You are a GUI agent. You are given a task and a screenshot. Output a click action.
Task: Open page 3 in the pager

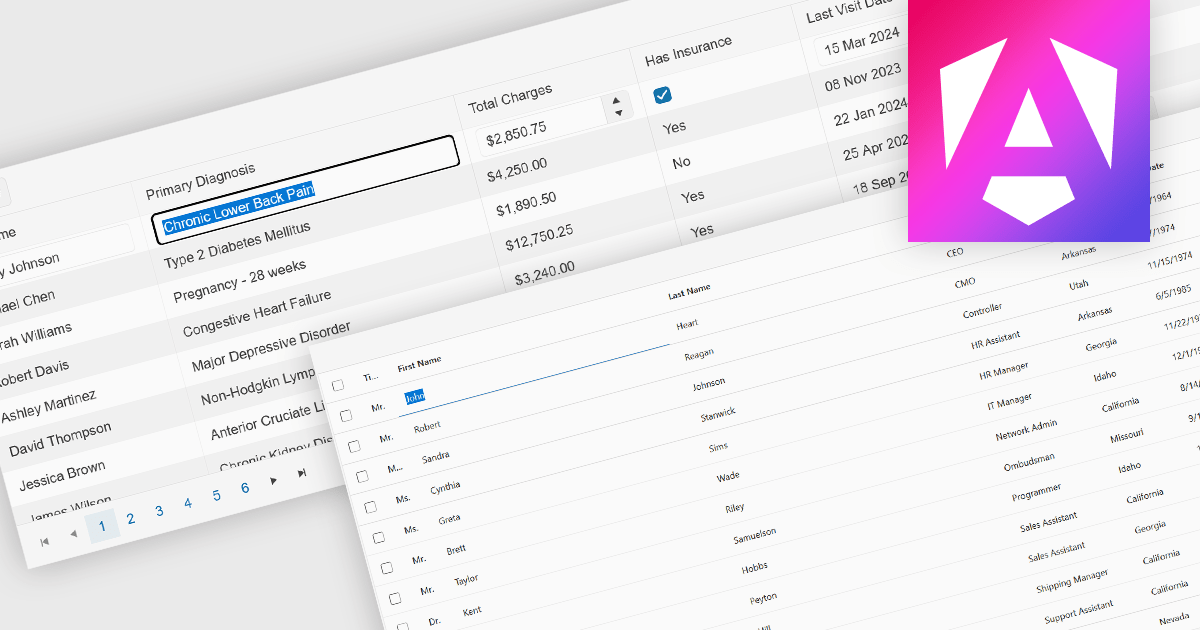(159, 511)
